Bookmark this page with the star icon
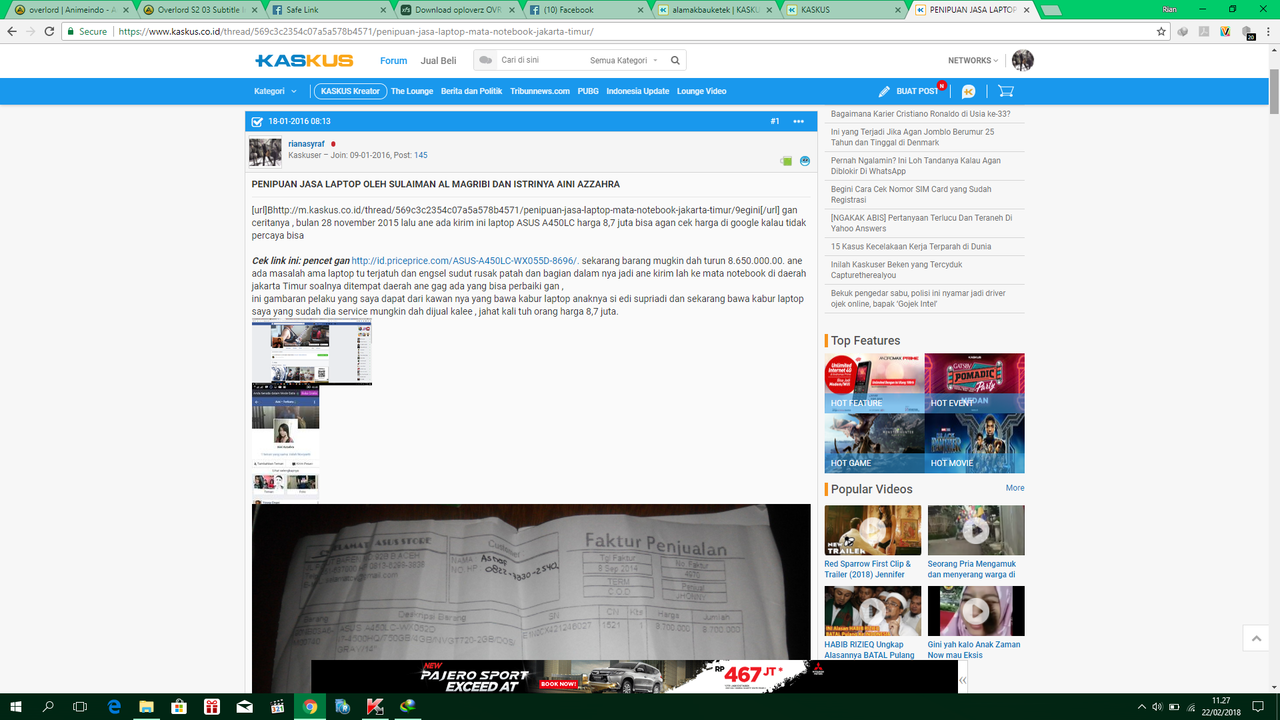This screenshot has width=1280, height=720. coord(1161,31)
